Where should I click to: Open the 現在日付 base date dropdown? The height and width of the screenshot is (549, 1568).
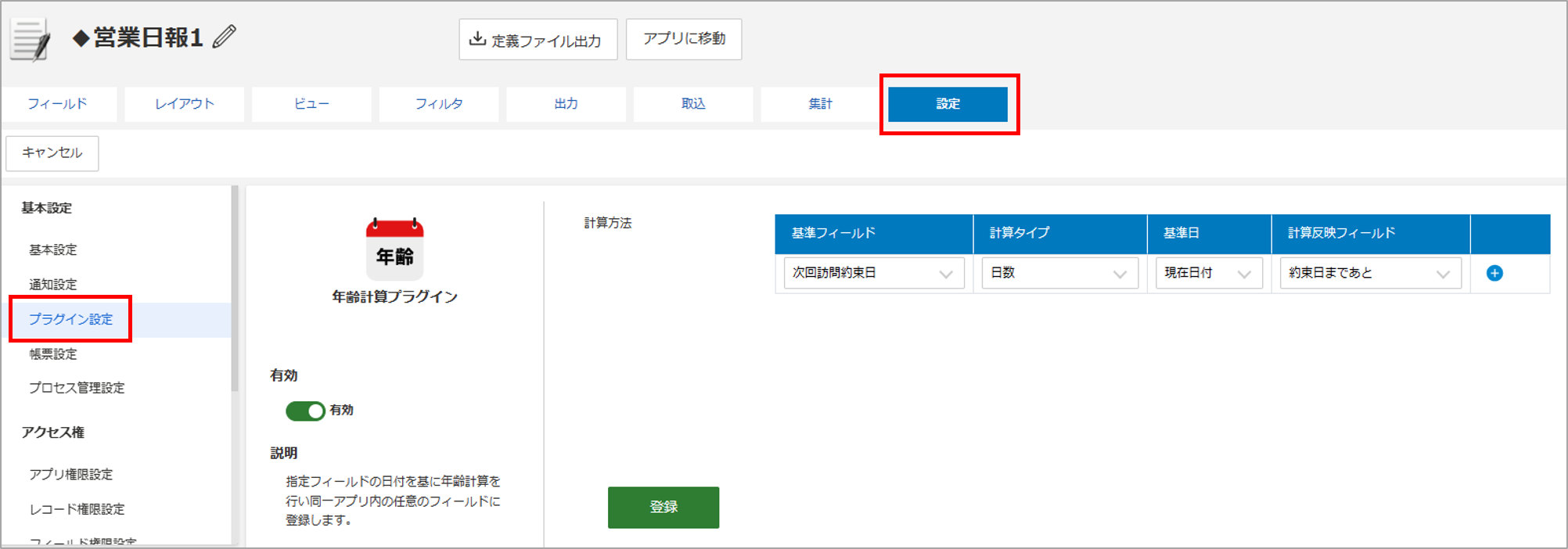click(x=1209, y=273)
